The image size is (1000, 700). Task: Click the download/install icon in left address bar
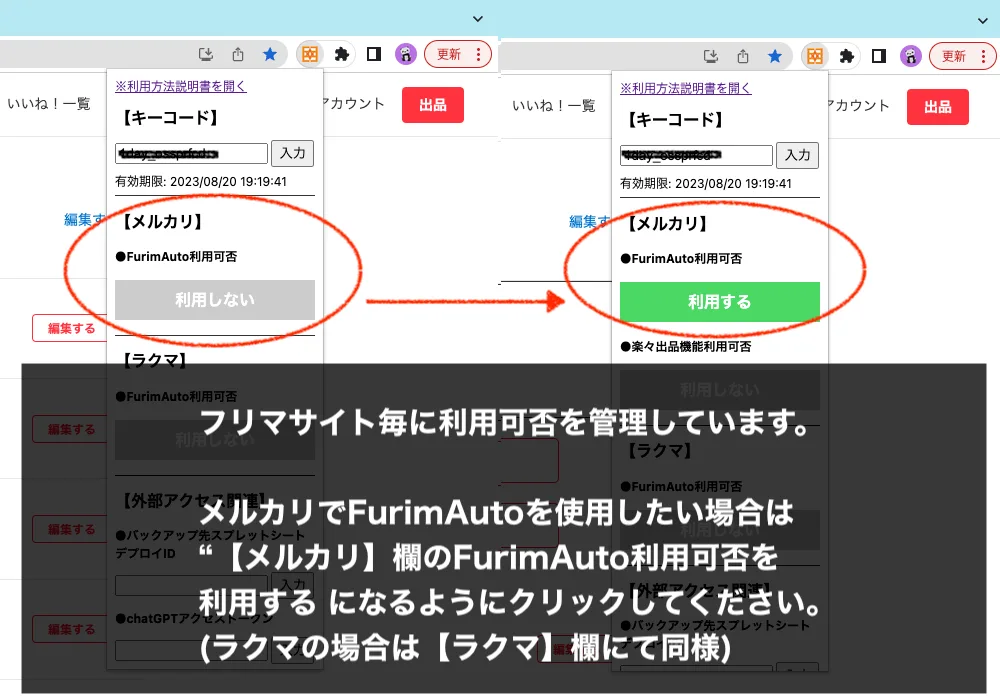click(206, 54)
